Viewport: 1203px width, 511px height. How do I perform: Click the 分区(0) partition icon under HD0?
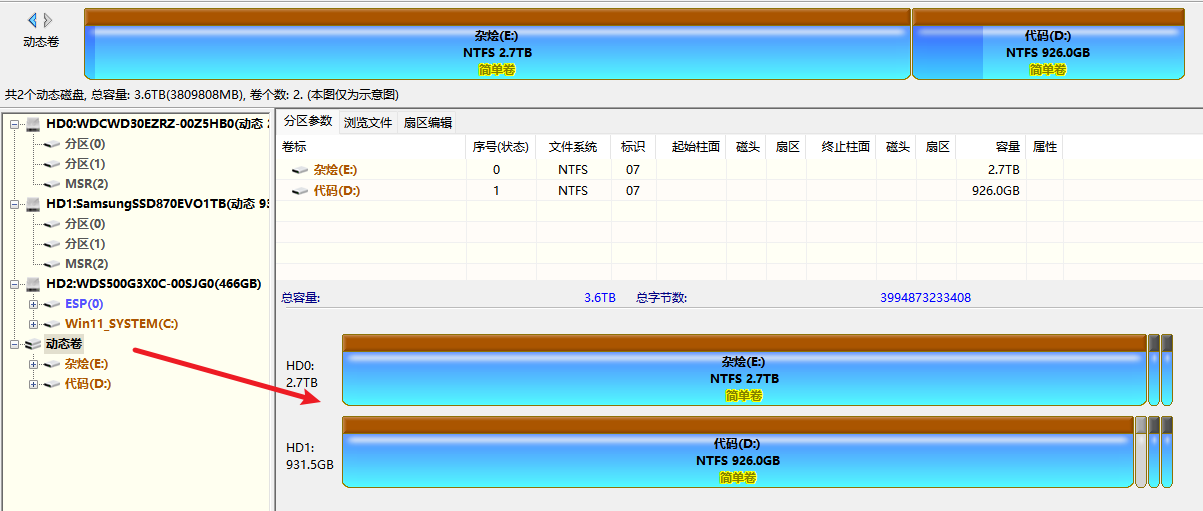pyautogui.click(x=52, y=144)
